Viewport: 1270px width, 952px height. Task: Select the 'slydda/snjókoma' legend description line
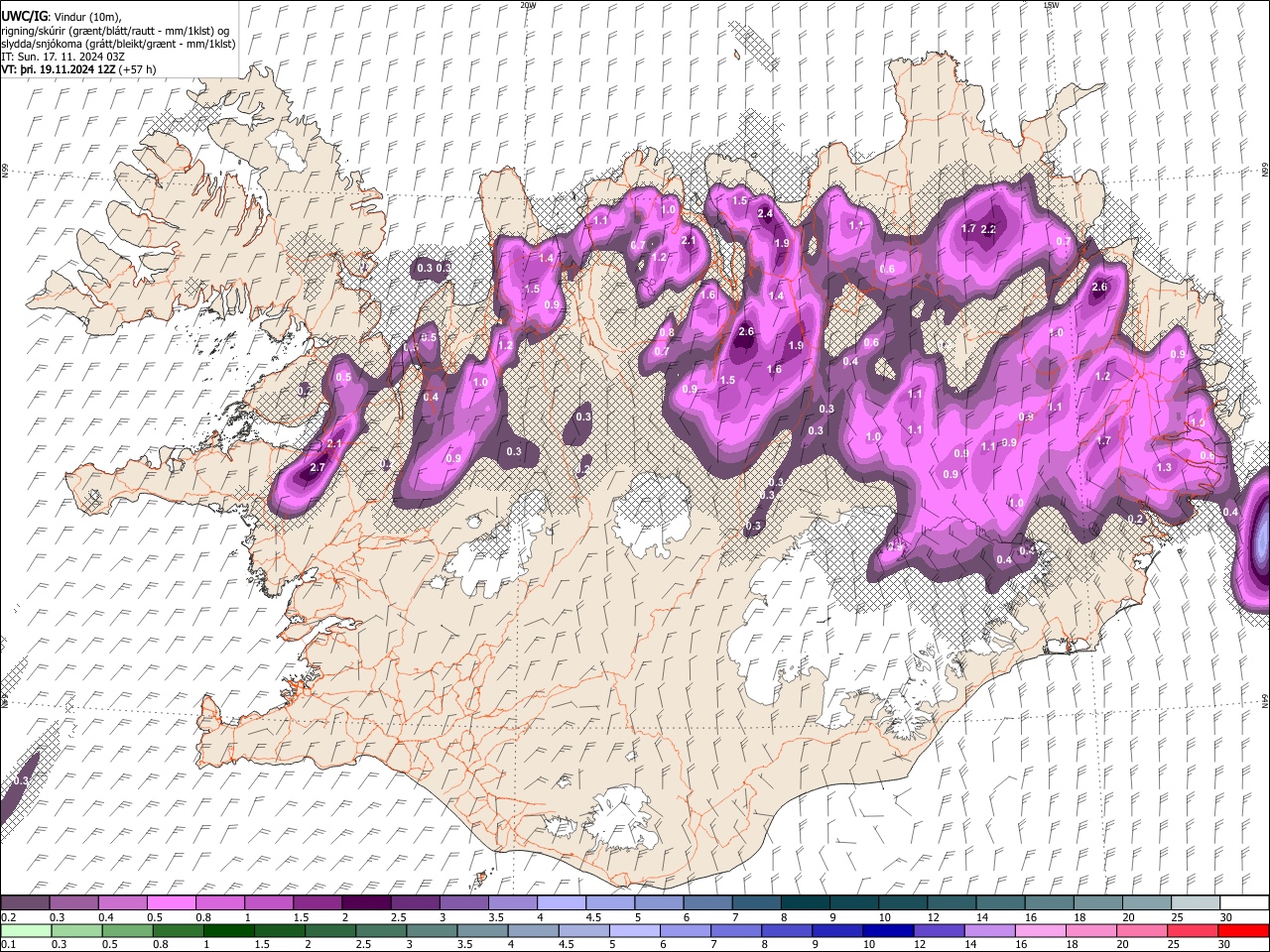click(118, 44)
